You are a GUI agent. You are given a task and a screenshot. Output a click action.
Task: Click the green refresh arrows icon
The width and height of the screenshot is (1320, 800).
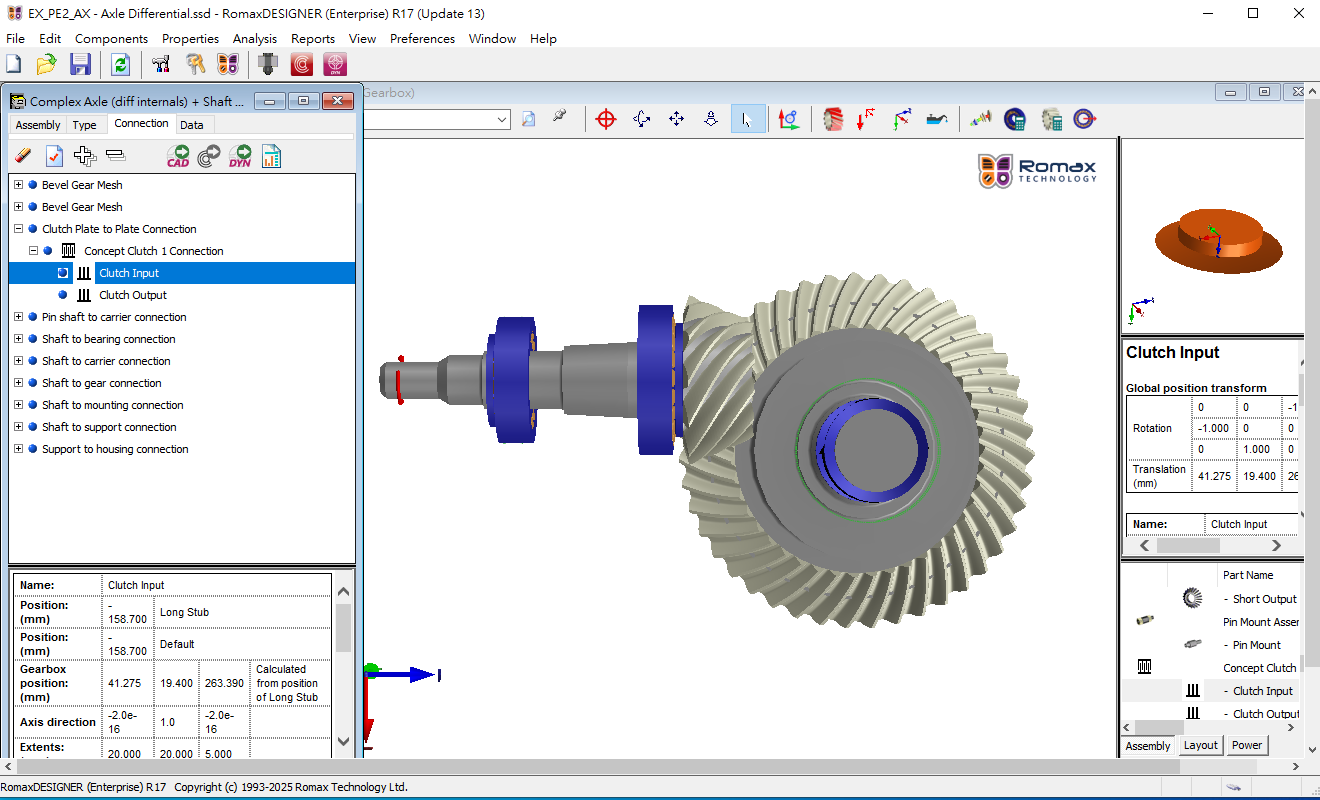click(120, 65)
